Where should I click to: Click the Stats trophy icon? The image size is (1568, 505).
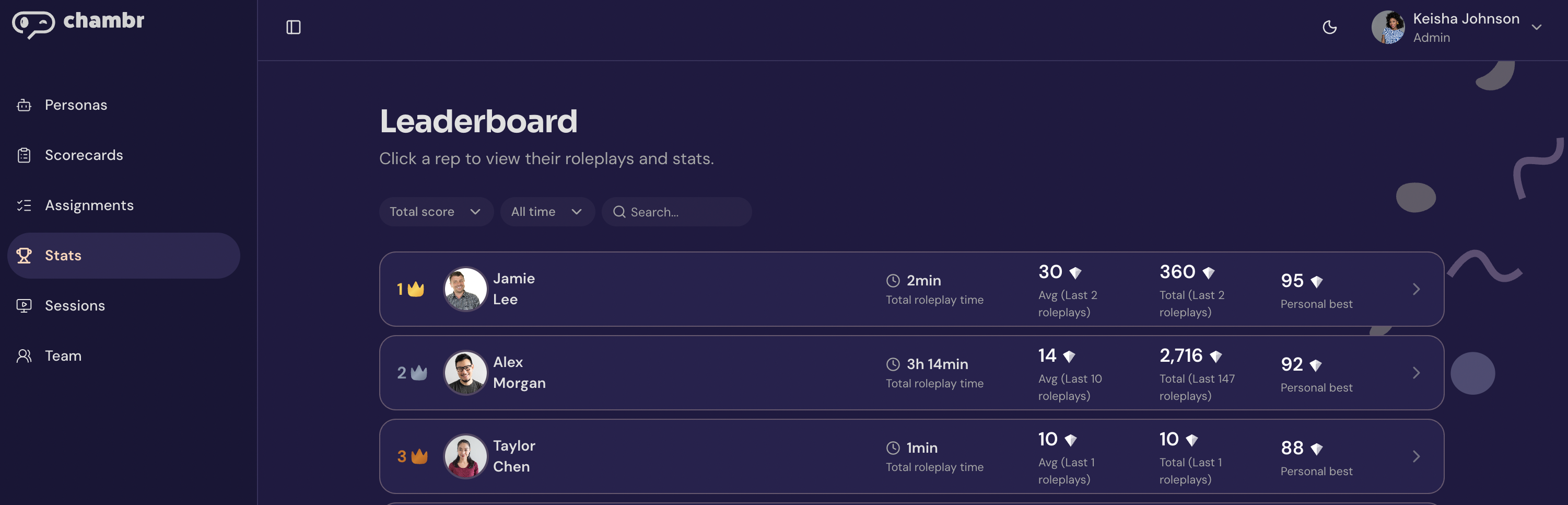click(25, 255)
